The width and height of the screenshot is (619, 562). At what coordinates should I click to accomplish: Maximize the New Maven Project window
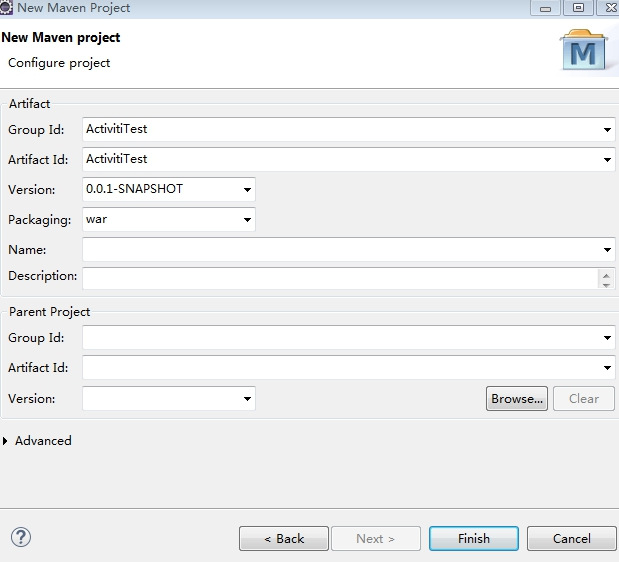pos(578,7)
